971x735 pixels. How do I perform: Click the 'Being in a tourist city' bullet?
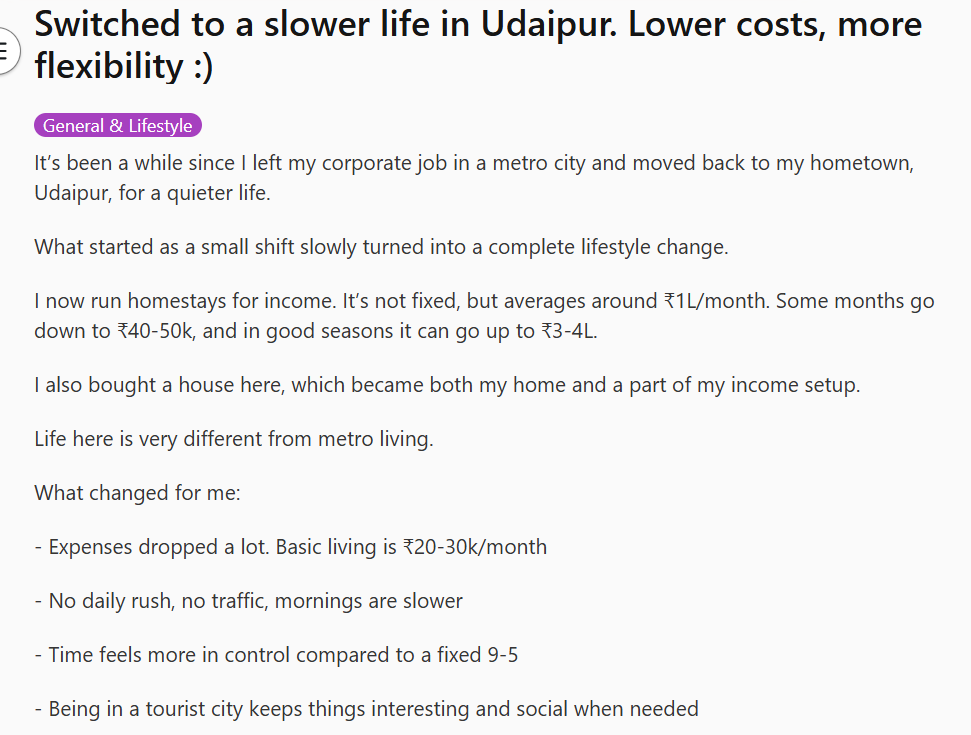(366, 709)
